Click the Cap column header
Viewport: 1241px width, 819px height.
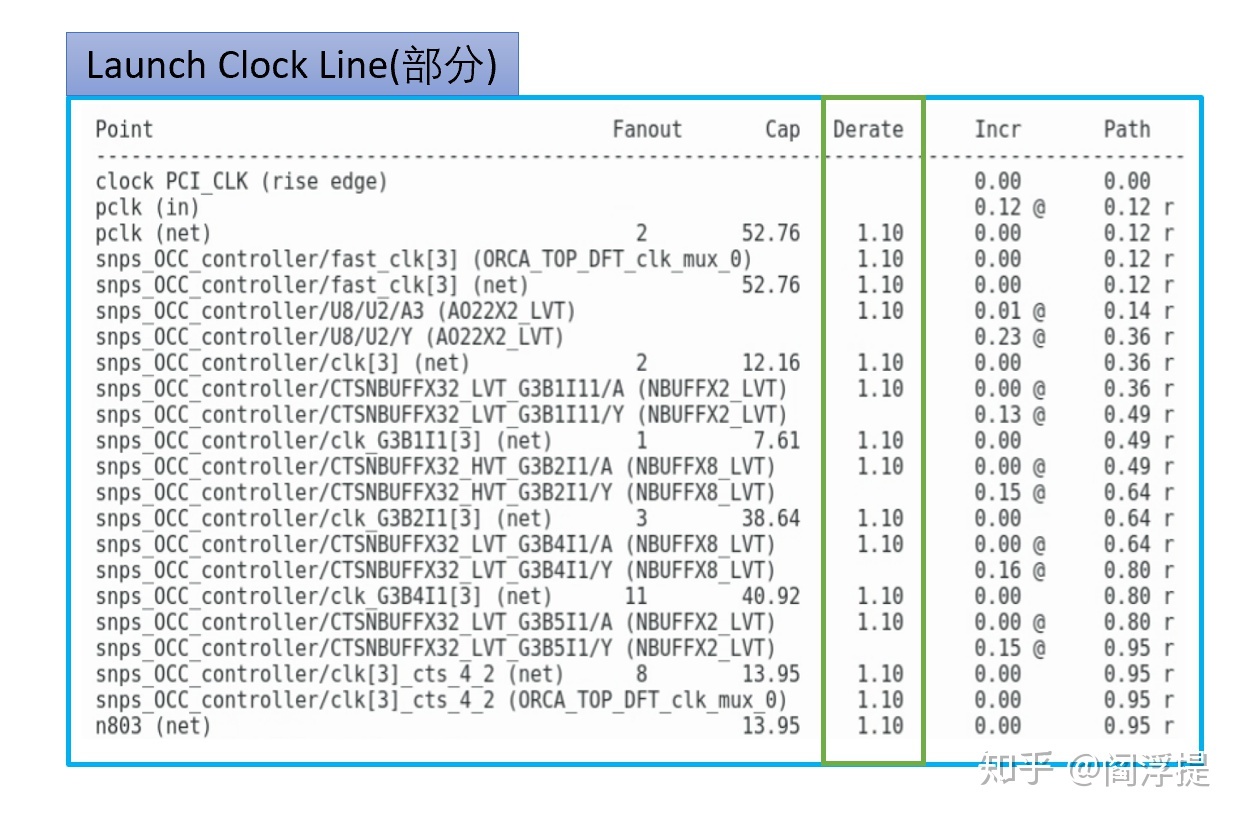click(x=782, y=129)
